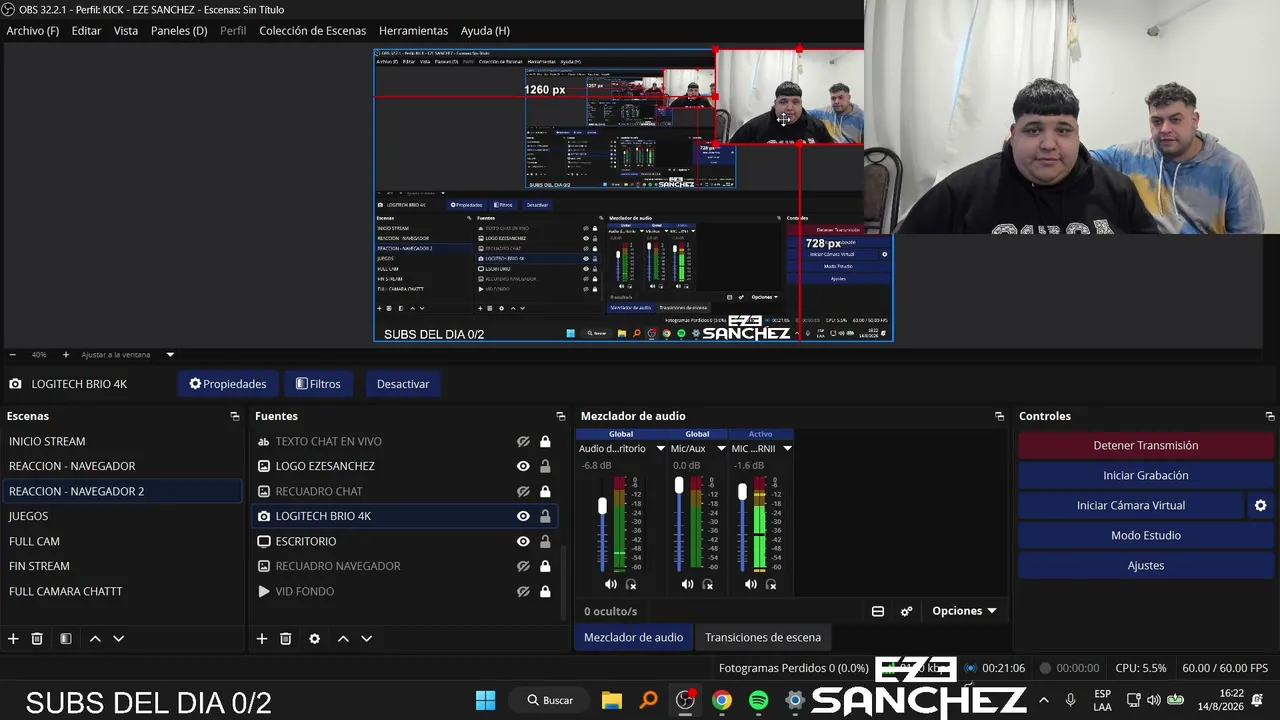Show the RECUADRO NAVEGADOR source
1280x720 pixels.
coord(523,566)
